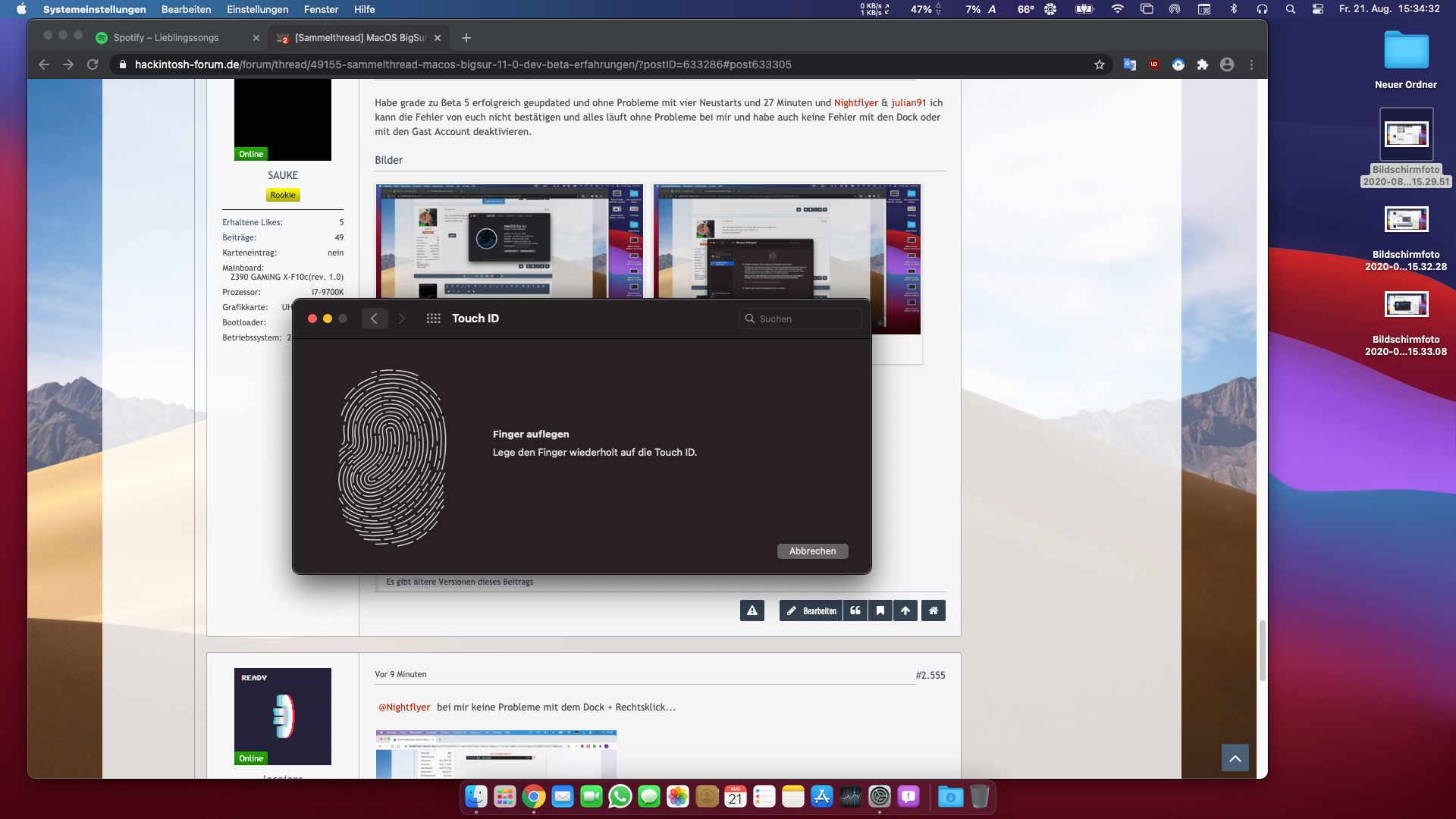Click the home icon in the post toolbar
The image size is (1456, 819).
click(934, 610)
